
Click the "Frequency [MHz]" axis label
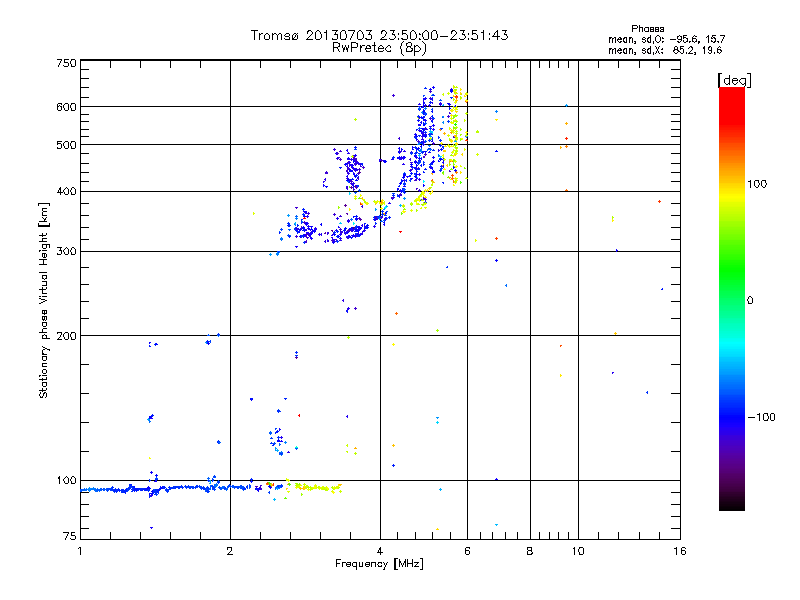pyautogui.click(x=379, y=564)
